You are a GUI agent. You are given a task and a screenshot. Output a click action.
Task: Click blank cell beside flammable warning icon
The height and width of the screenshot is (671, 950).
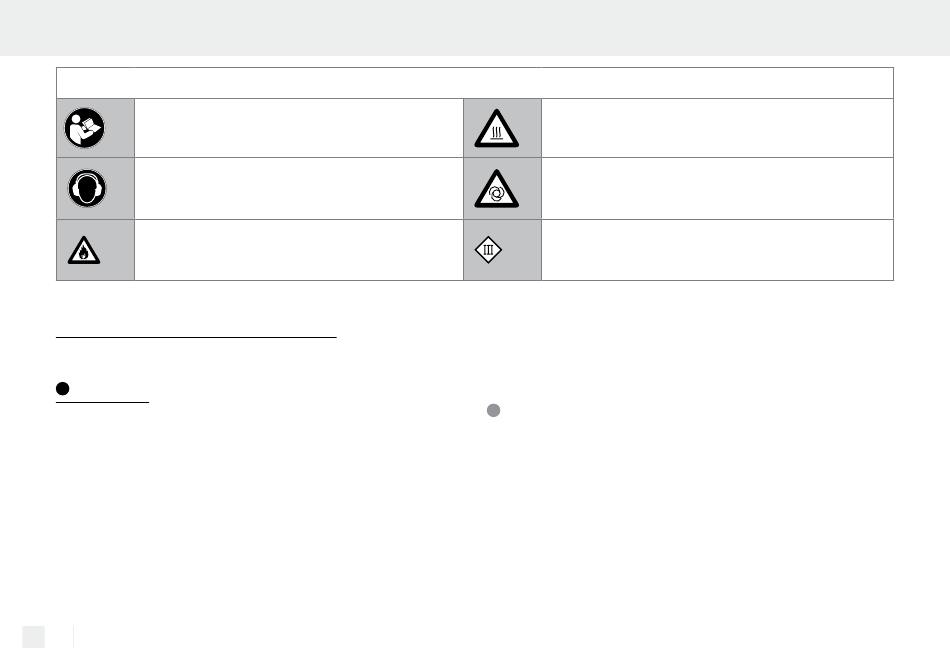point(299,250)
